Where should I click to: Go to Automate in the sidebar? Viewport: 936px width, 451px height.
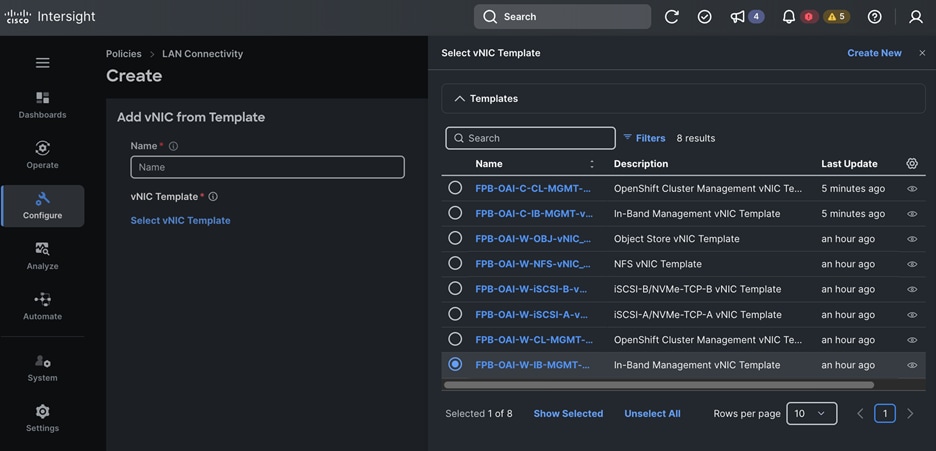coord(42,307)
